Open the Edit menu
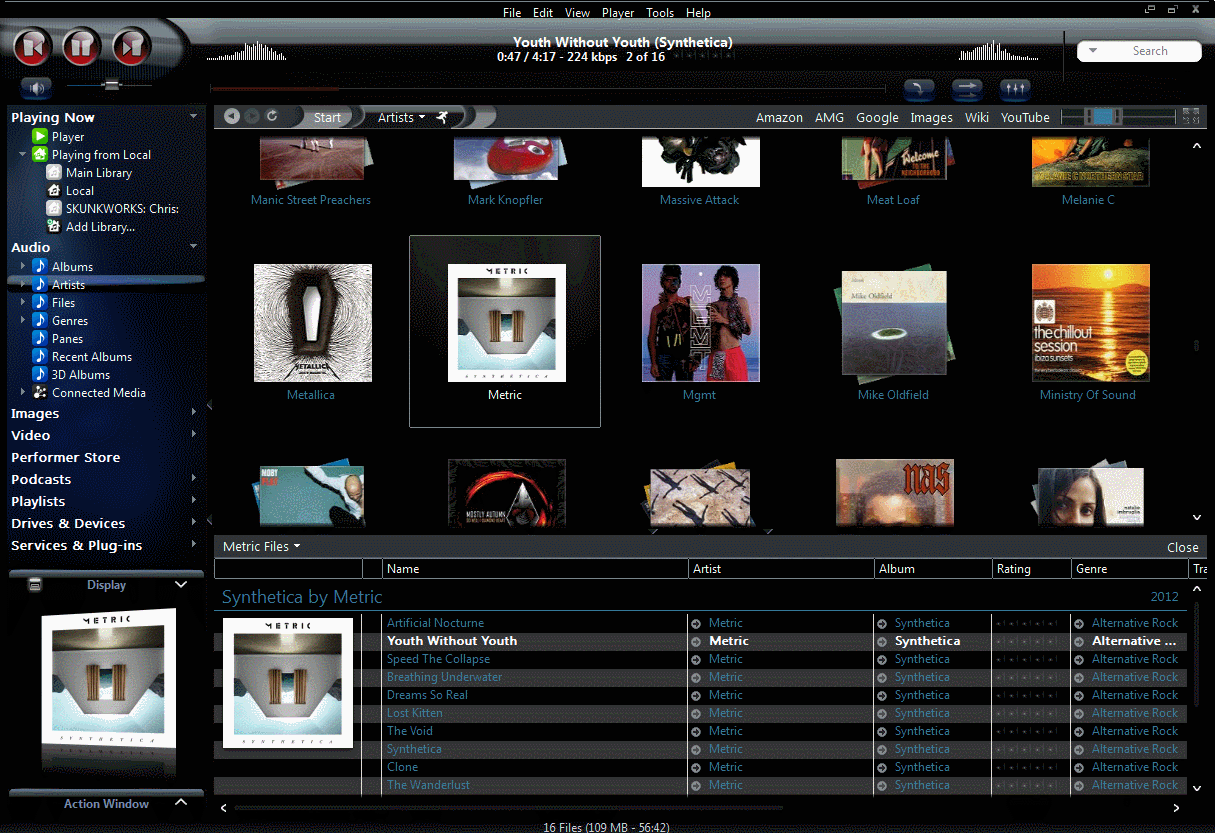 point(543,13)
